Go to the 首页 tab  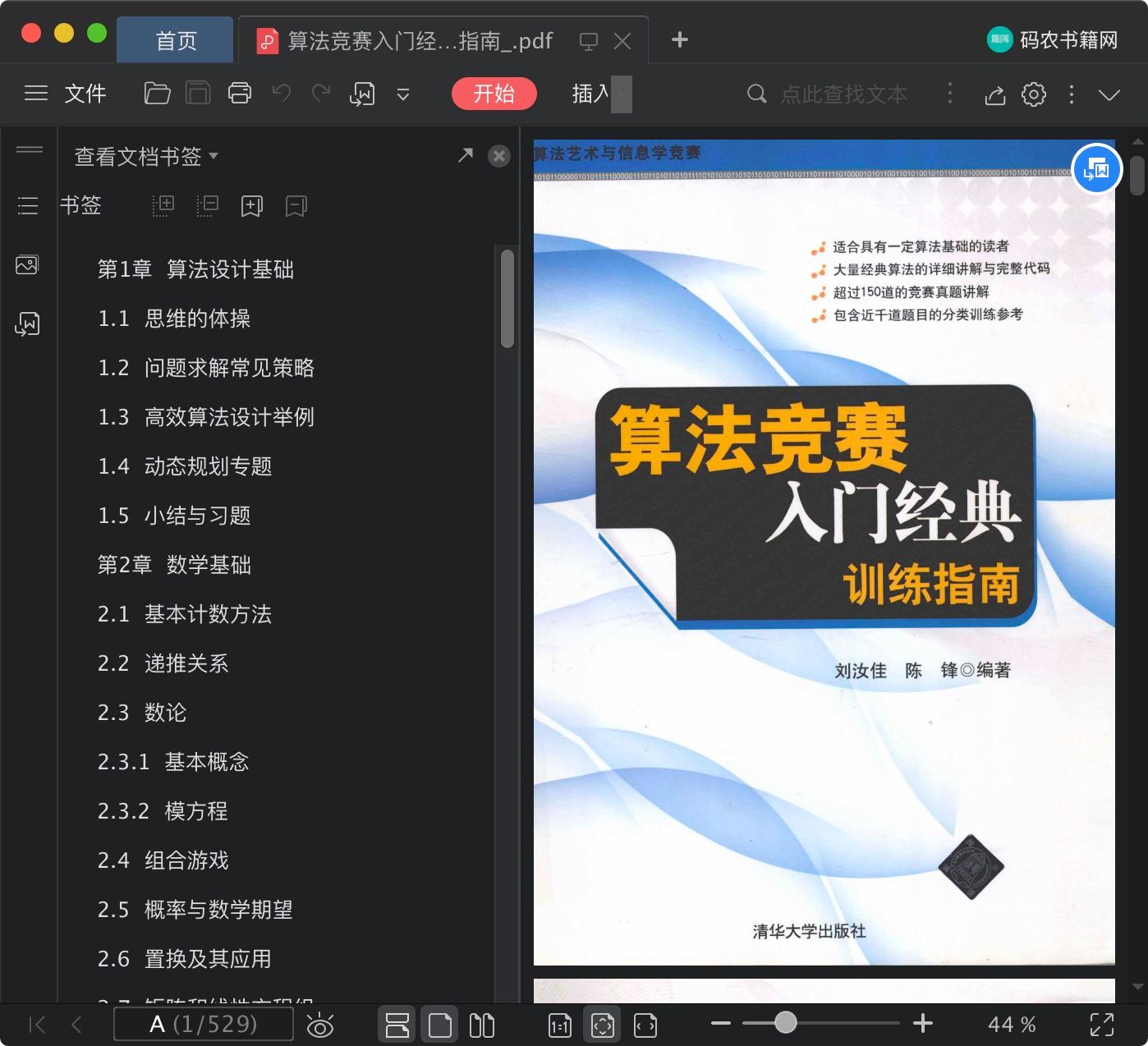(176, 40)
